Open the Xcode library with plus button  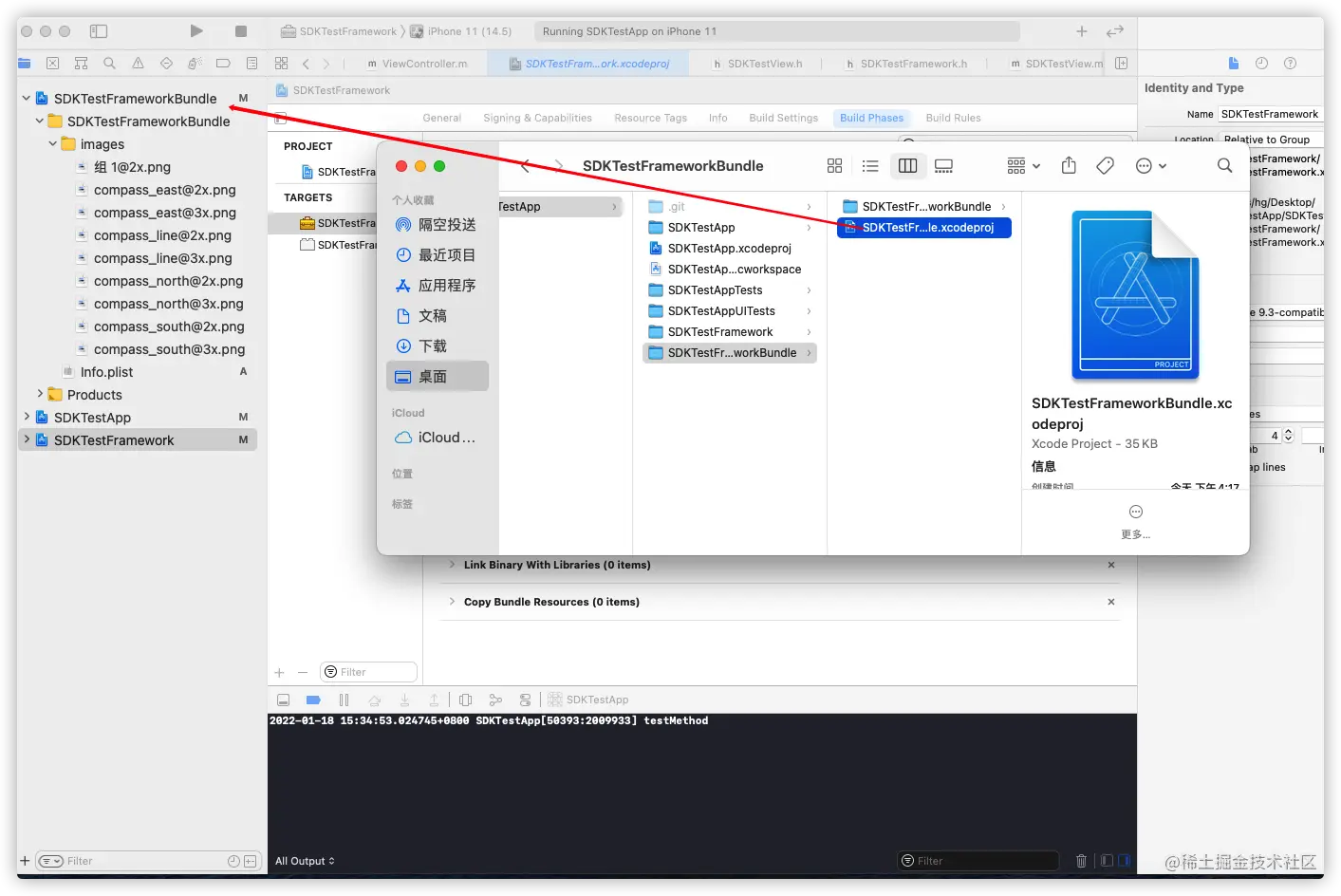coord(1082,31)
